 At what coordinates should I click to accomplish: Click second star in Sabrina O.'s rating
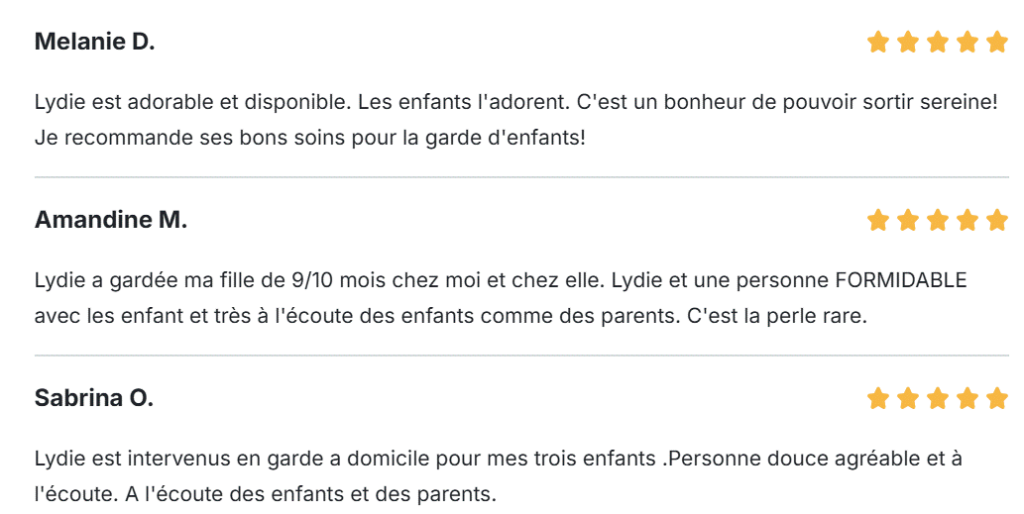(x=908, y=398)
